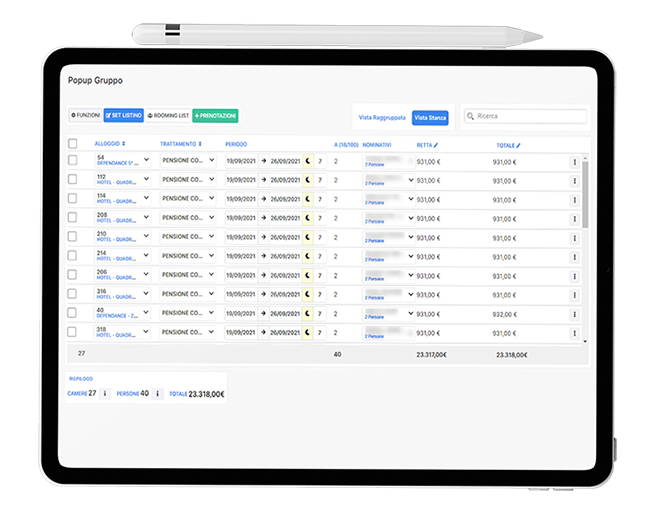Expand the nominativi dropdown in room 214 row
The height and width of the screenshot is (507, 650).
[411, 256]
